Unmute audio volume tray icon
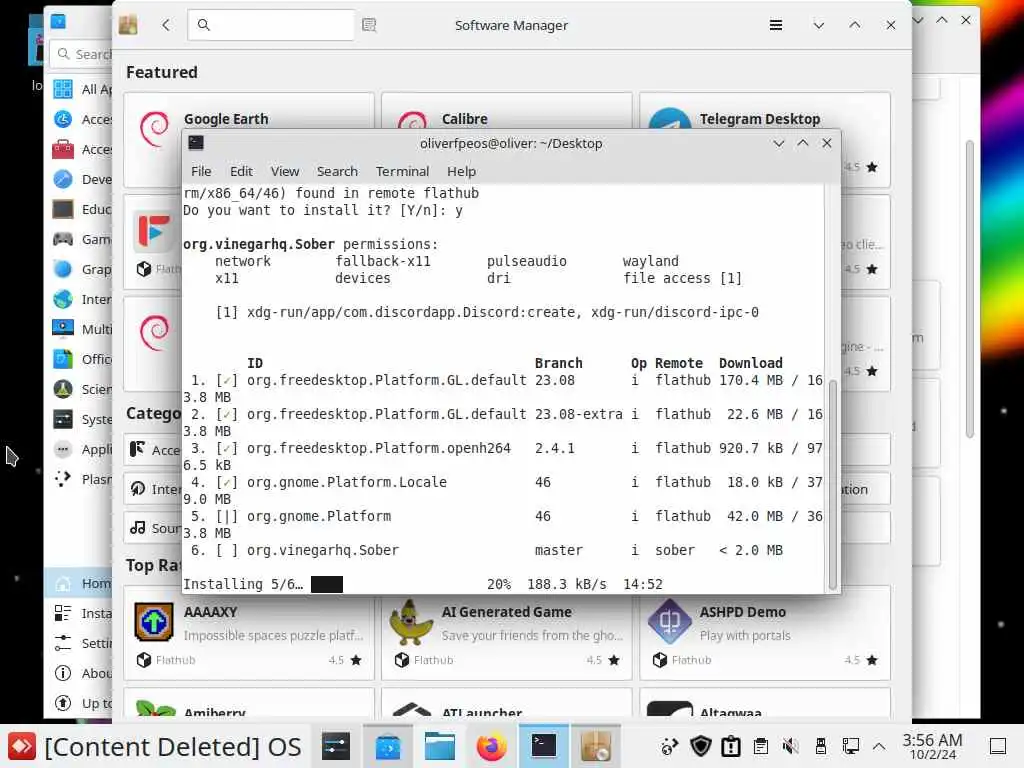Image resolution: width=1024 pixels, height=768 pixels. click(790, 746)
